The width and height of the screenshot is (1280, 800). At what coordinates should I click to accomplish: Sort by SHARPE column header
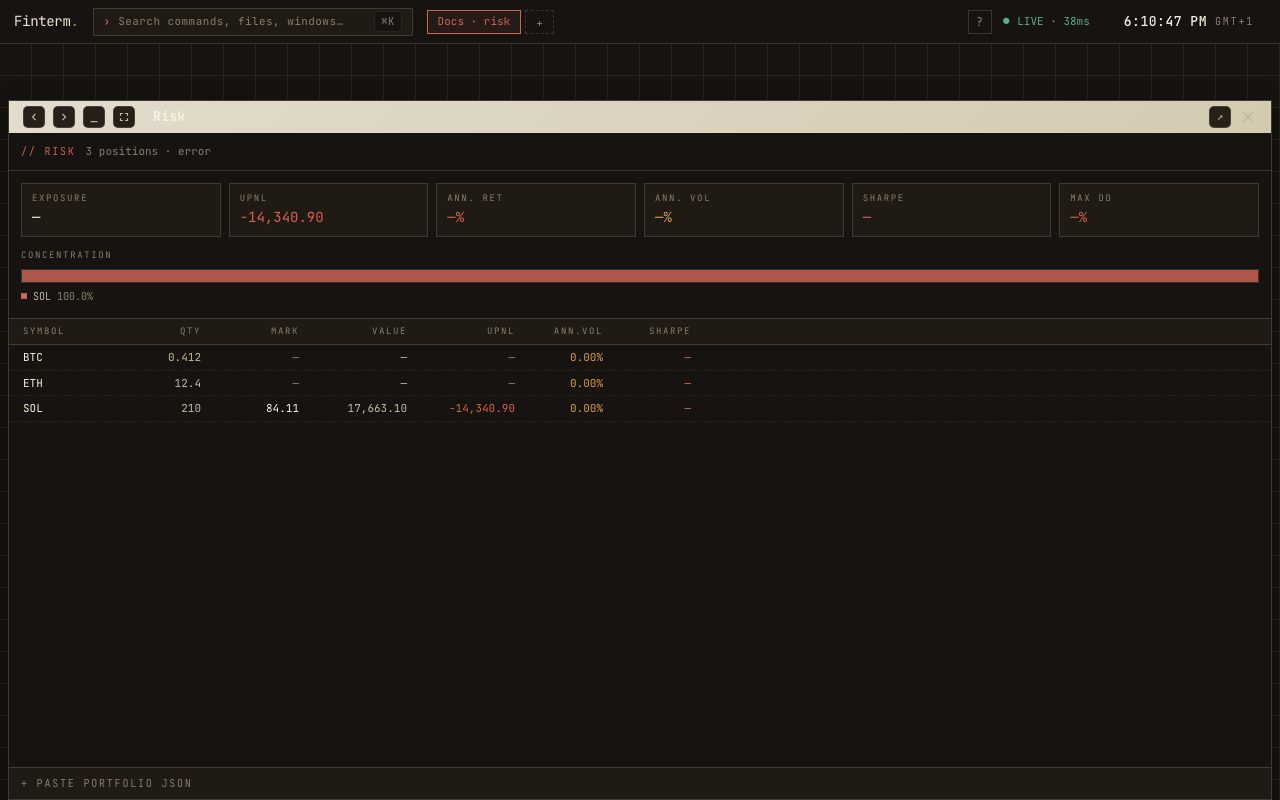point(670,332)
